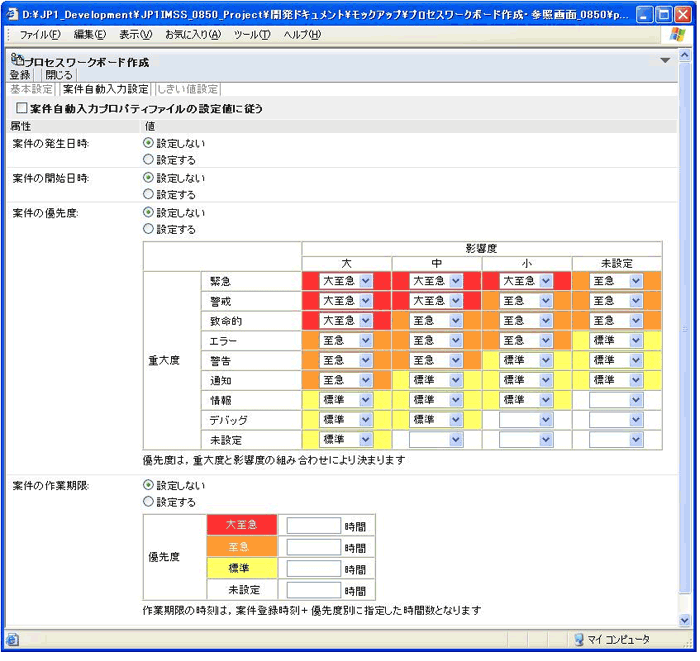Open 緊急 row 未設定 column priority dropdown
Viewport: 700px width, 661px height.
point(617,282)
